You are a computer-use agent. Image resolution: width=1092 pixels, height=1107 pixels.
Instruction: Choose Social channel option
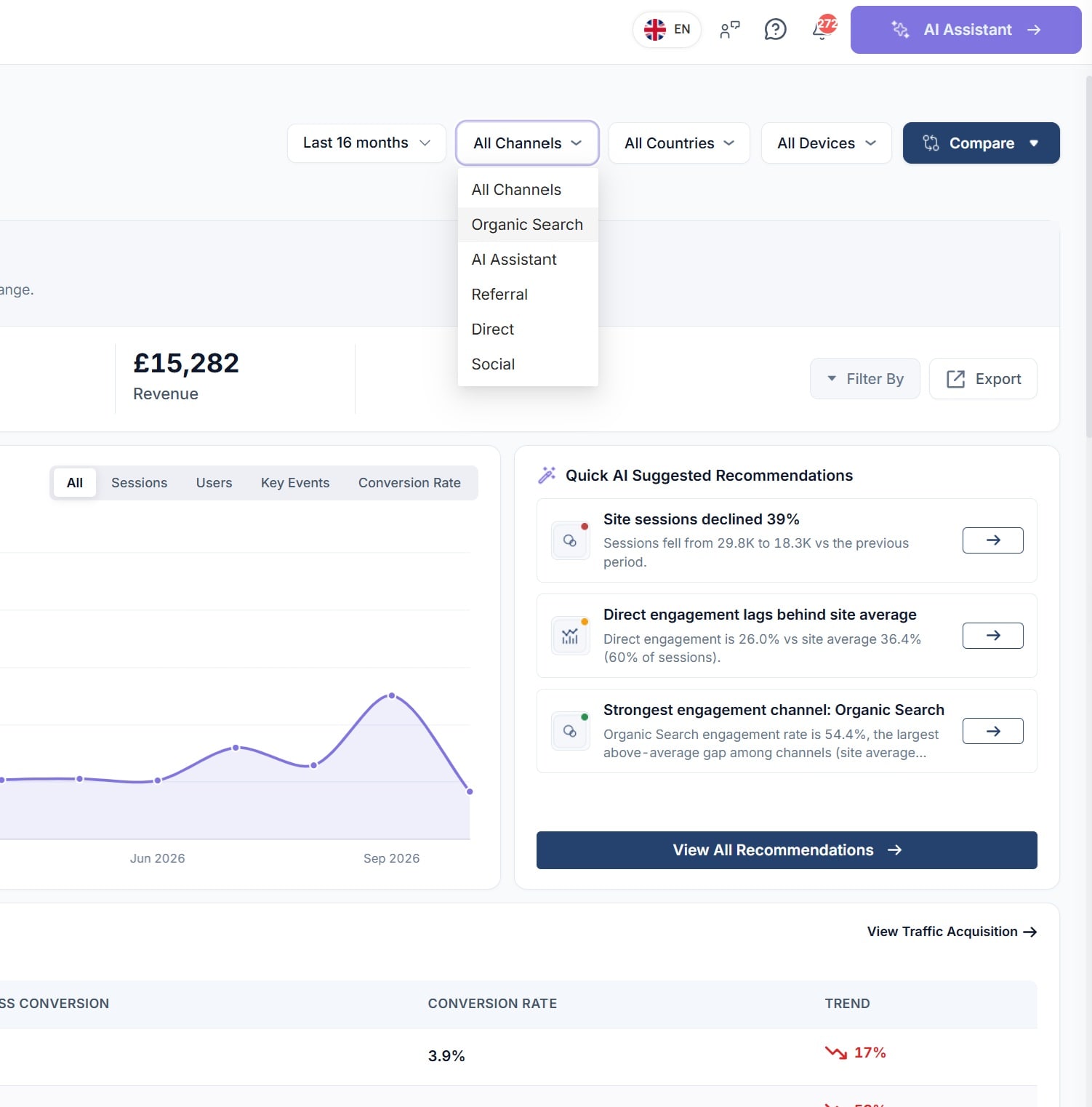[528, 364]
